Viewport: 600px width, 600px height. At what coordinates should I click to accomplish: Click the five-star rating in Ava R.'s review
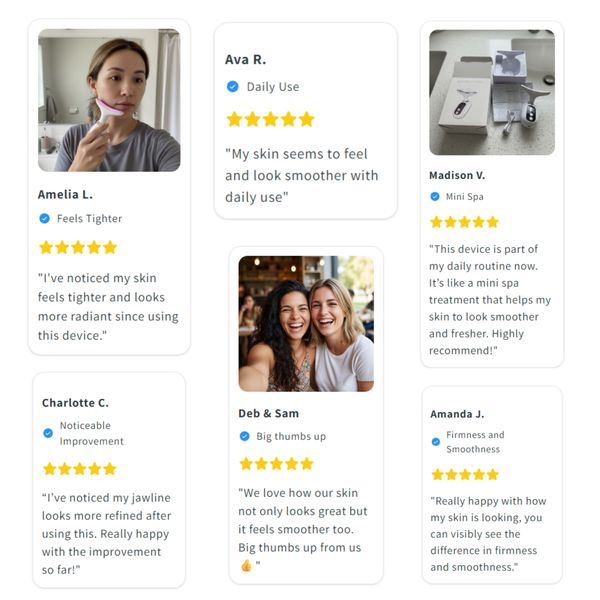pos(269,119)
